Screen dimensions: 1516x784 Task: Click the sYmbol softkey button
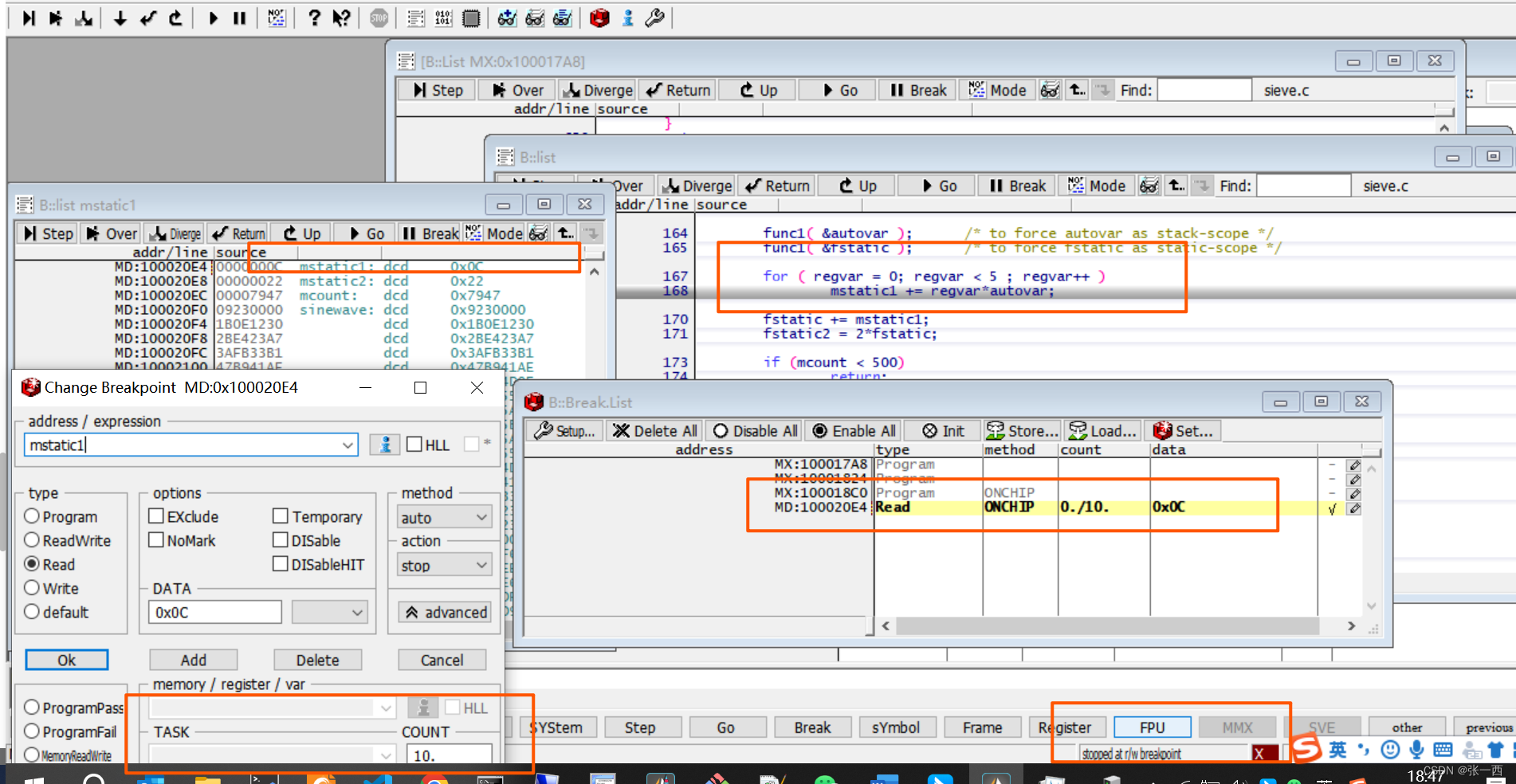click(x=896, y=727)
